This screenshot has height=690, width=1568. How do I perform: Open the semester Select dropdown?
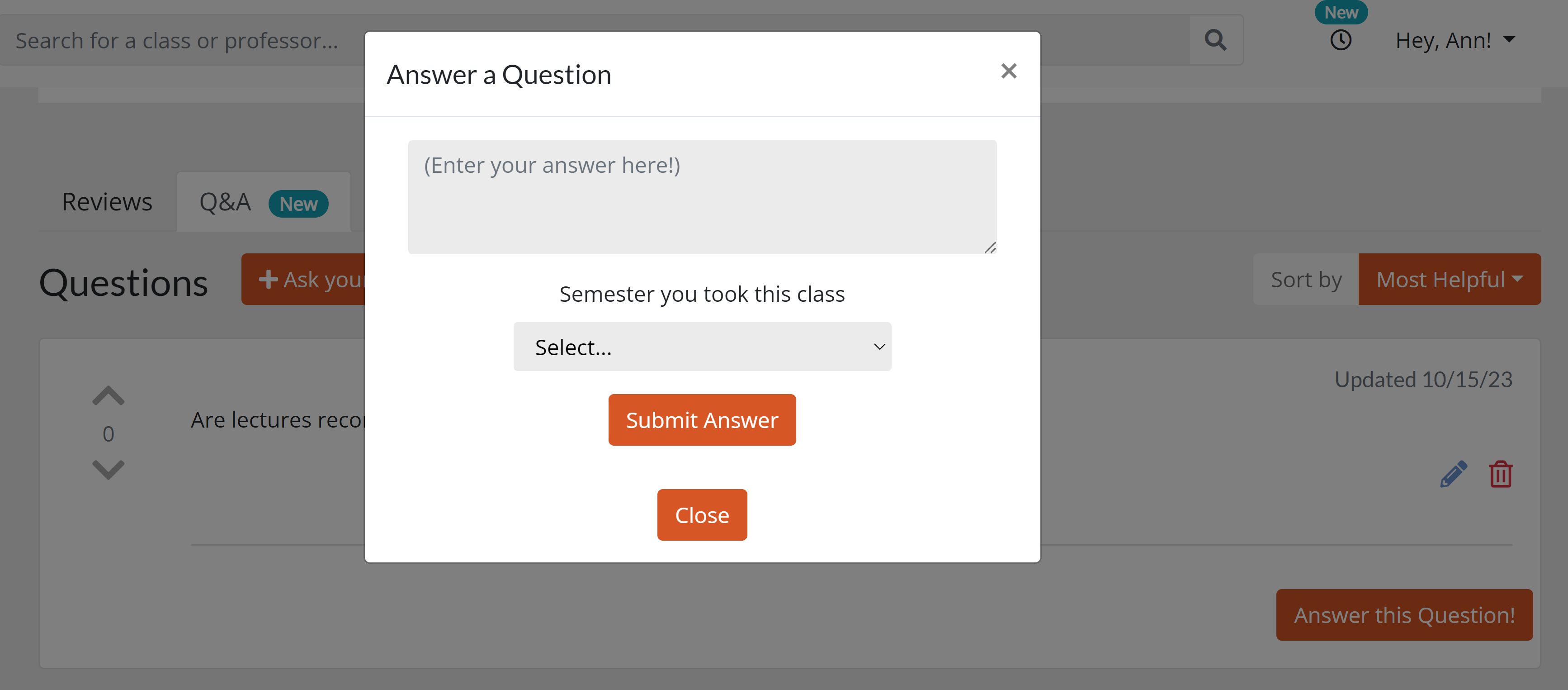(702, 347)
